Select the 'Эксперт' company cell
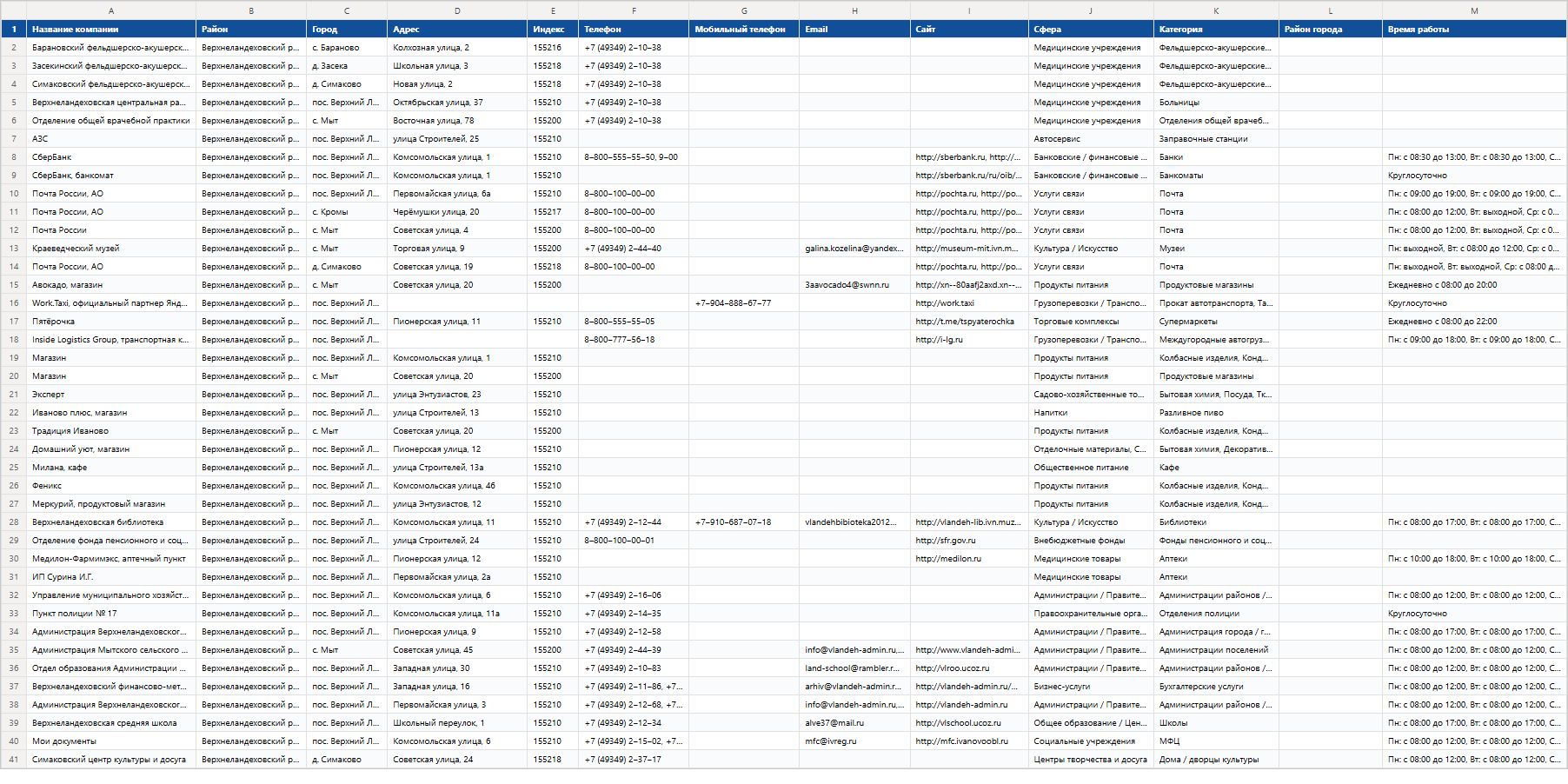Viewport: 1568px width, 784px height. (x=111, y=394)
